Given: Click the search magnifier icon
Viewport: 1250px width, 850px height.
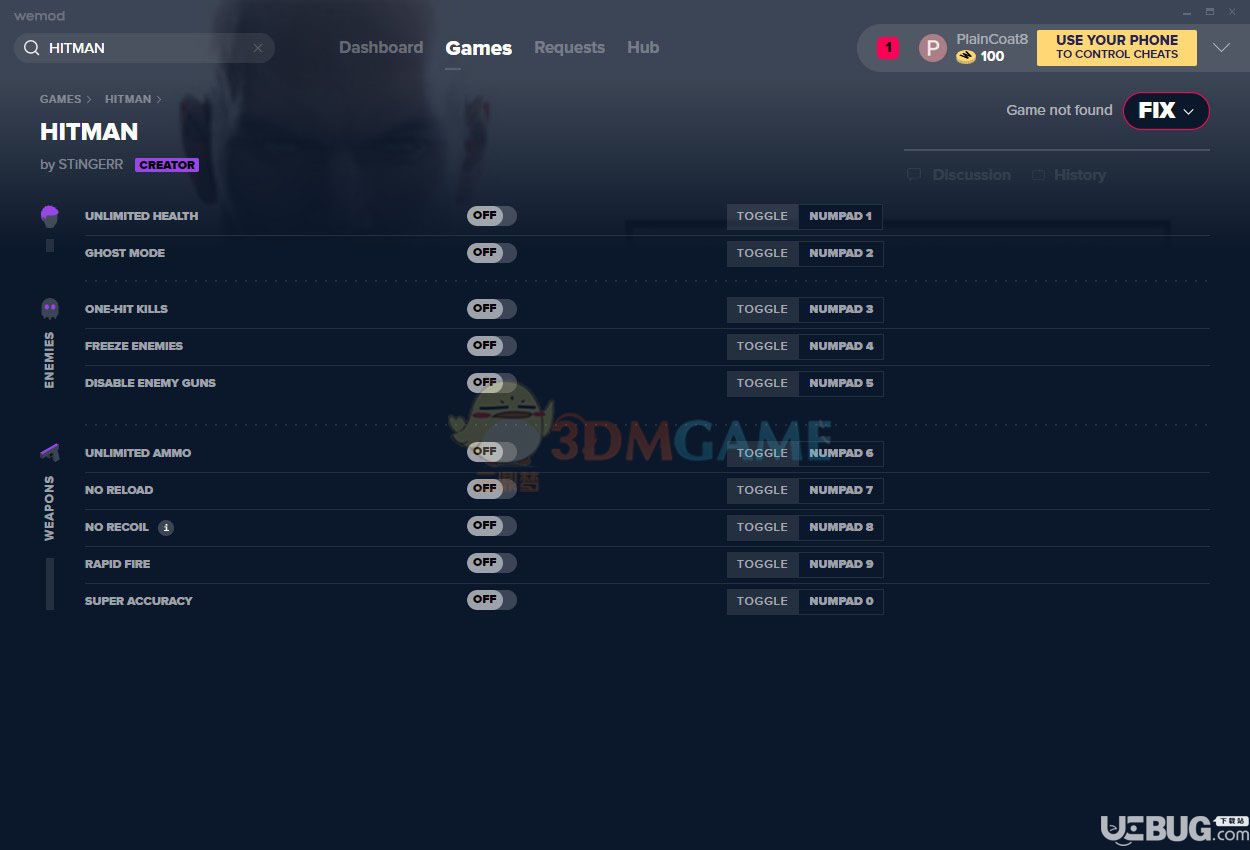Looking at the screenshot, I should coord(32,48).
